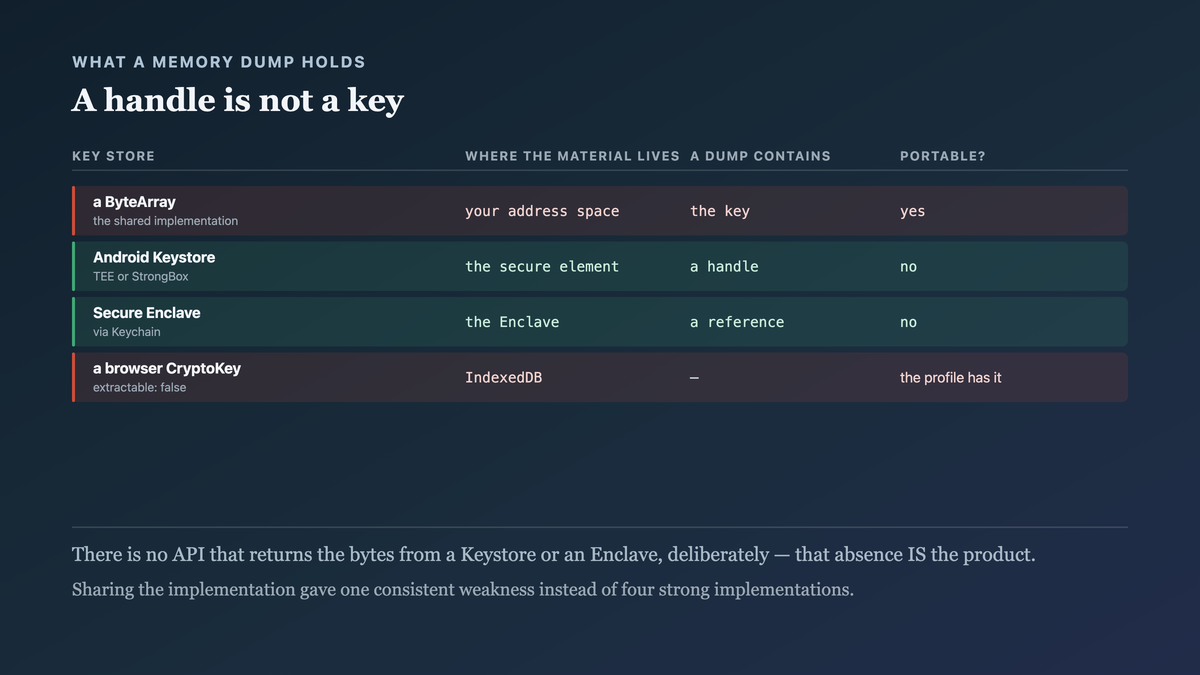Click "no" in the Android Keystore row
This screenshot has width=1200, height=675.
[908, 267]
